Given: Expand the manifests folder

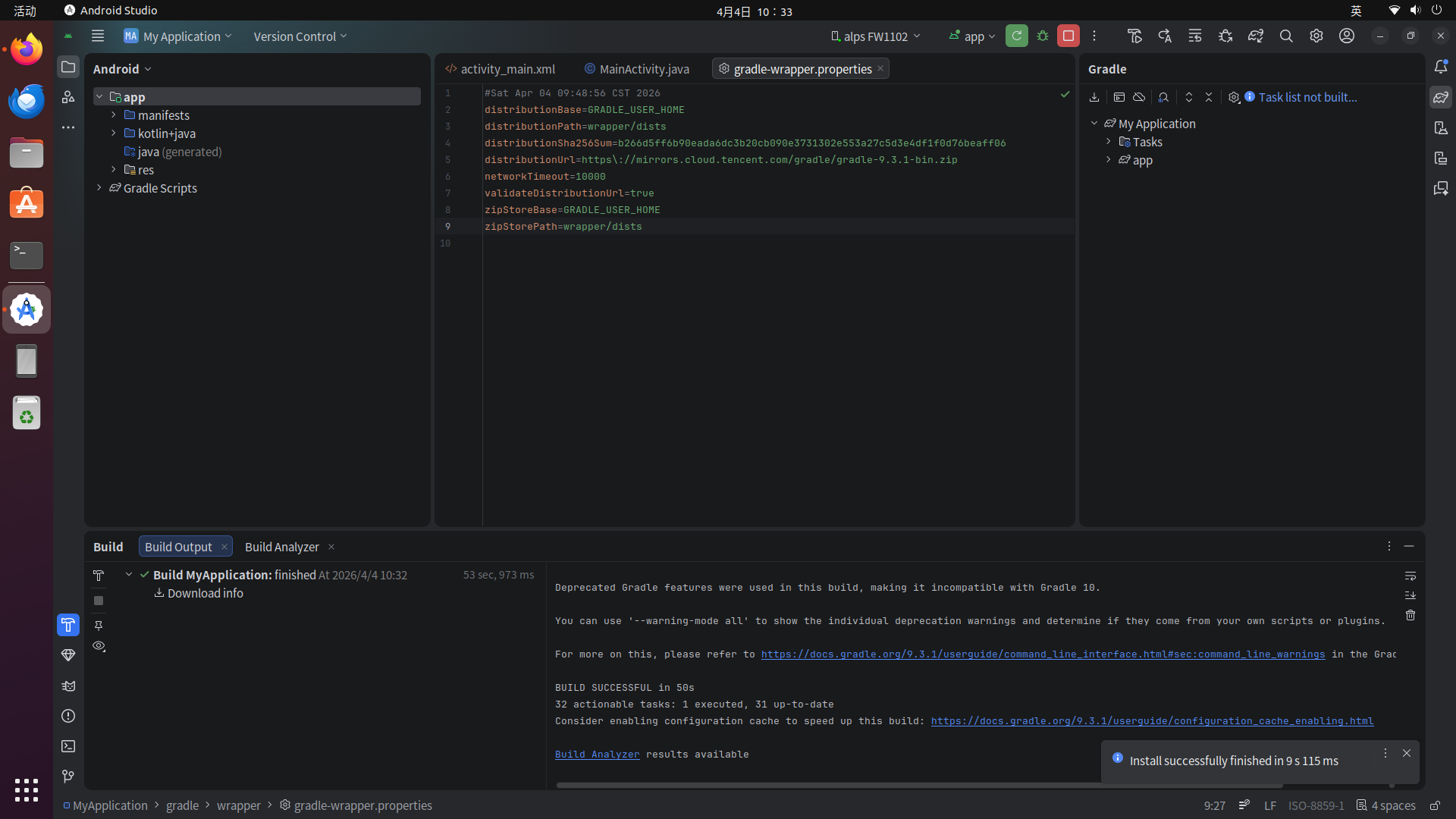Looking at the screenshot, I should click(114, 115).
